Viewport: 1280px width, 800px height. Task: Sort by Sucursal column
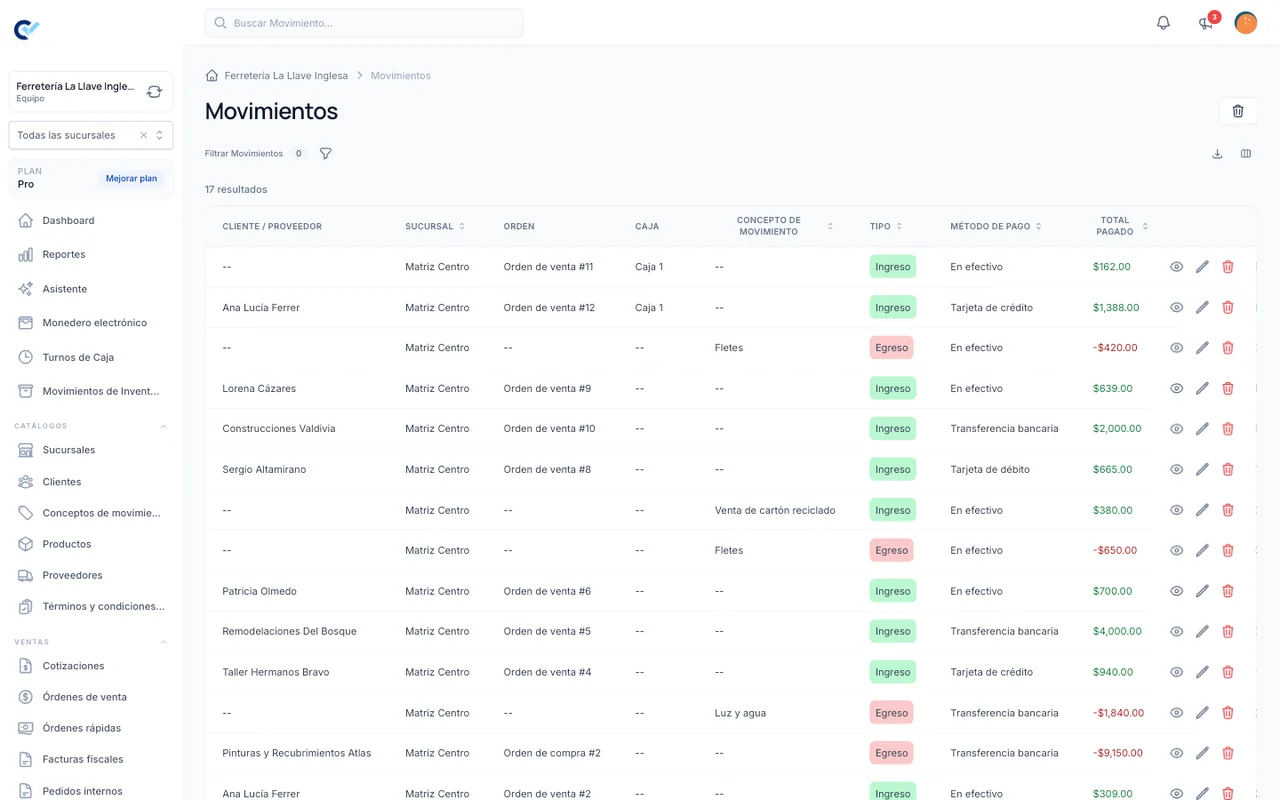pyautogui.click(x=435, y=227)
